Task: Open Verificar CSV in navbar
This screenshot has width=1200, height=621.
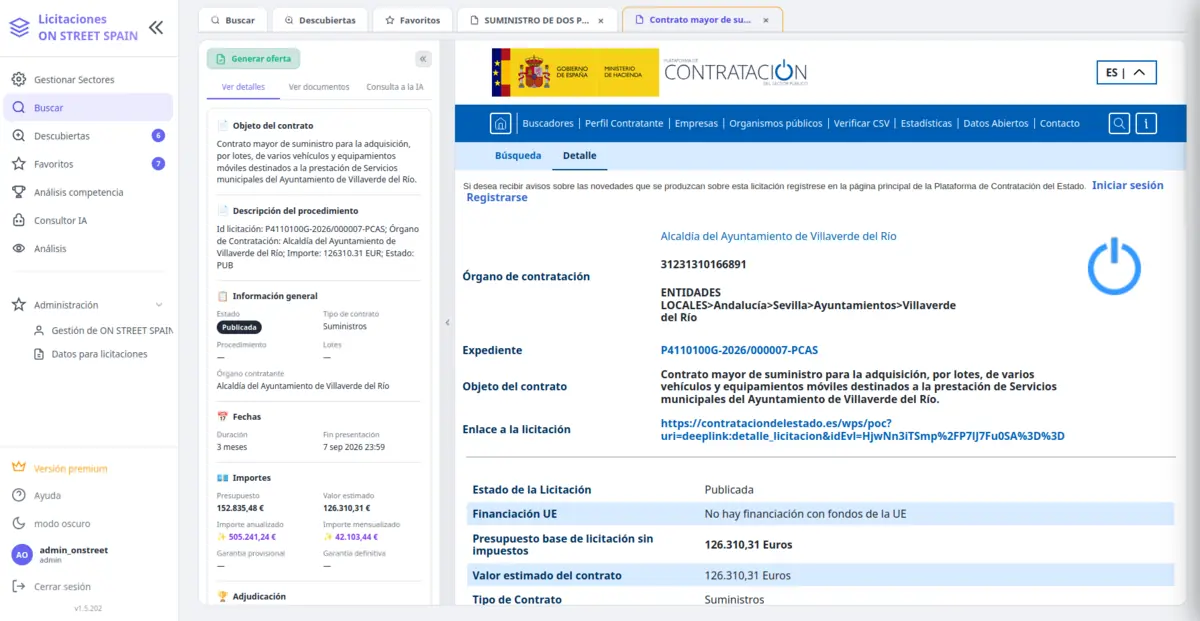Action: click(x=861, y=123)
